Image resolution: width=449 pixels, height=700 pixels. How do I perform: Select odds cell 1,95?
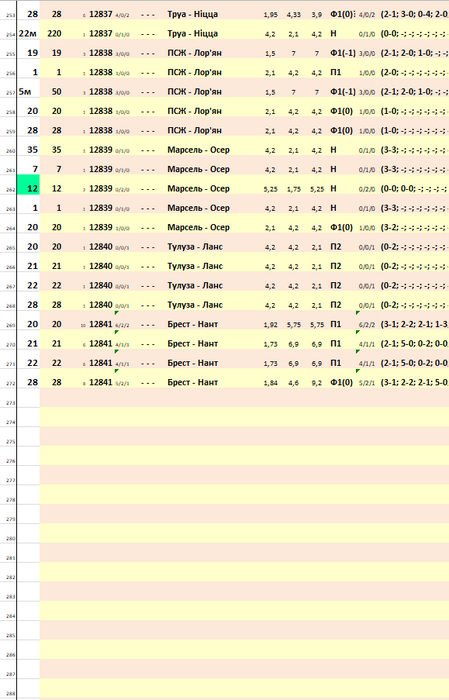270,15
